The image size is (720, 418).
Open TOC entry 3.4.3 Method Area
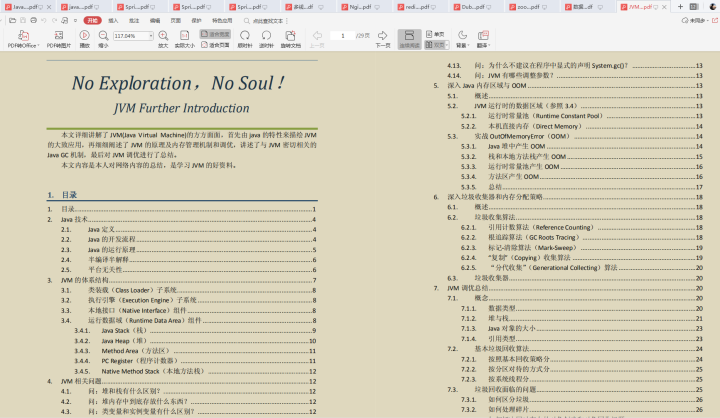pos(195,350)
